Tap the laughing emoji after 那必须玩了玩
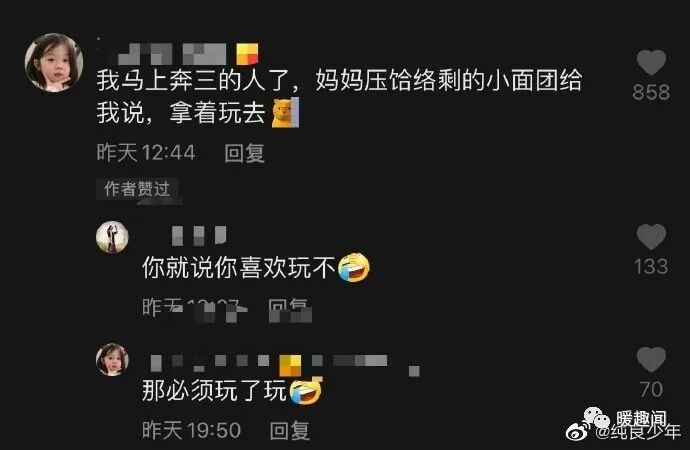Viewport: 690px width, 450px height. coord(306,391)
